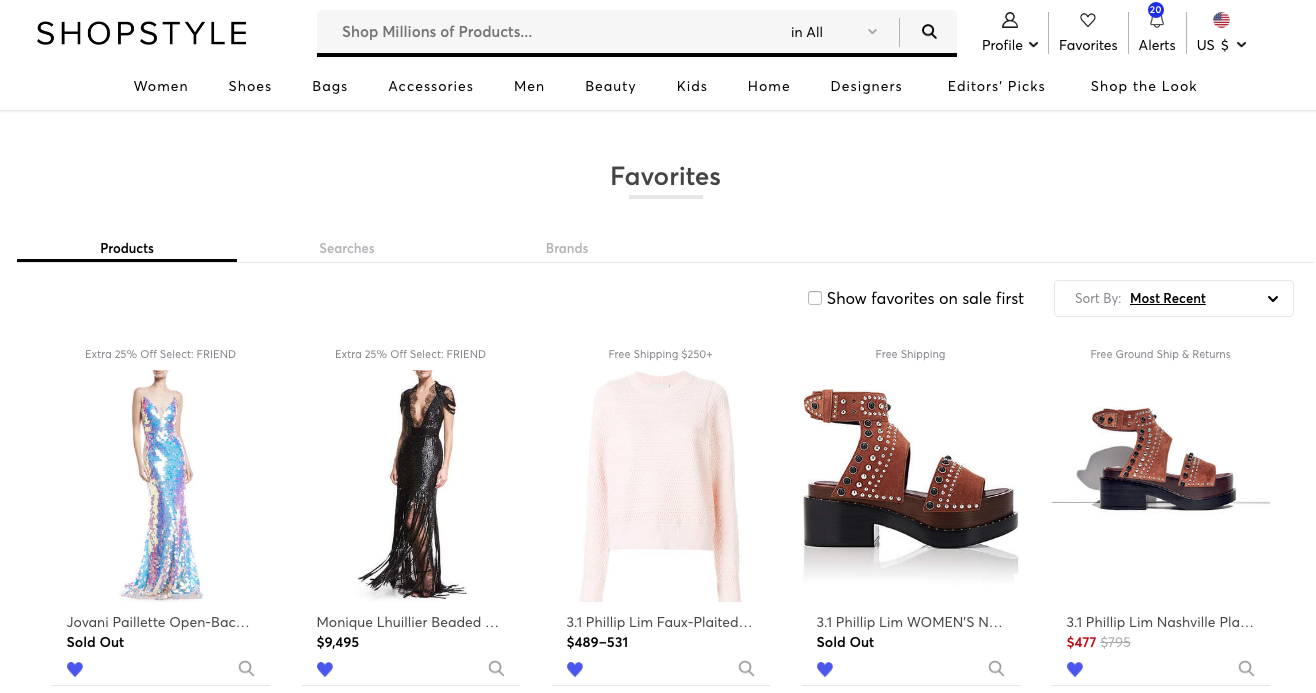Open the 3.1 Phillip Lim Nashville product link
The width and height of the screenshot is (1316, 693).
tap(1160, 622)
